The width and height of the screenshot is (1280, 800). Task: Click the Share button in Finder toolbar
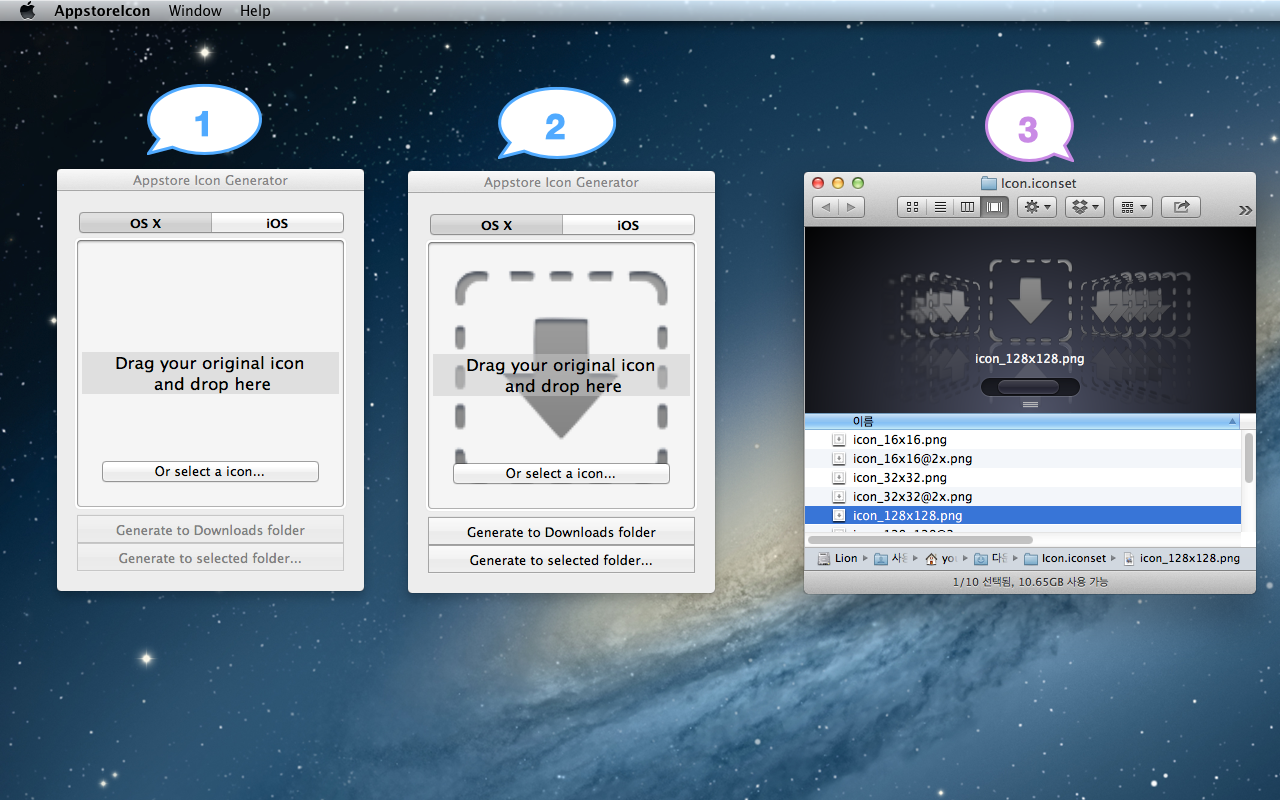pyautogui.click(x=1181, y=207)
